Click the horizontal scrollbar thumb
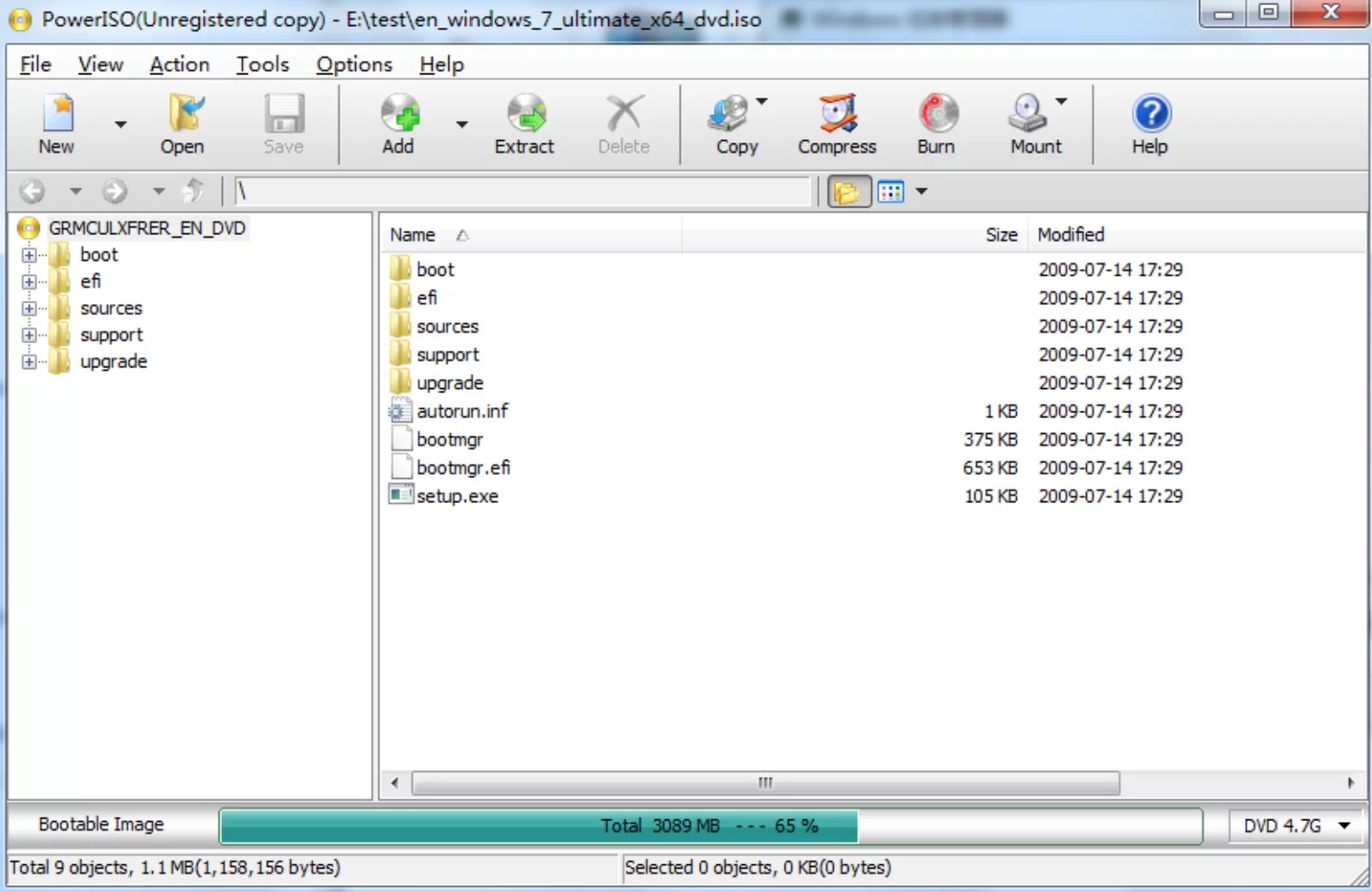 pos(765,783)
